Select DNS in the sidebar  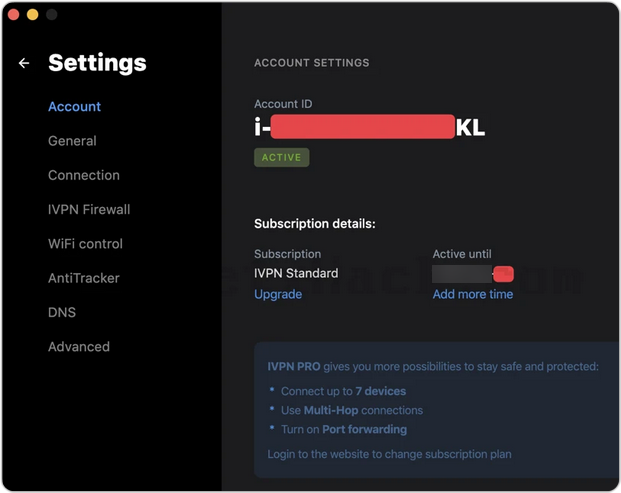pos(61,312)
